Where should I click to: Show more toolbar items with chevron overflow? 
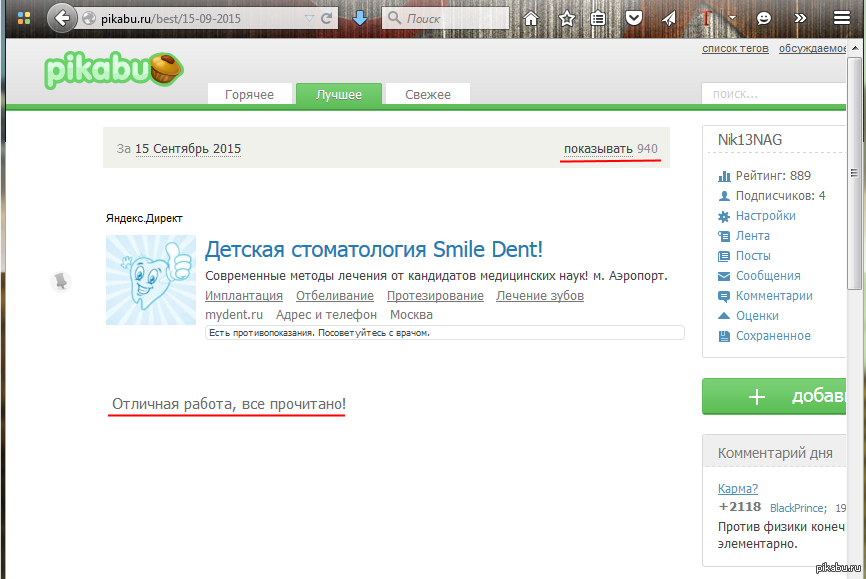click(800, 18)
